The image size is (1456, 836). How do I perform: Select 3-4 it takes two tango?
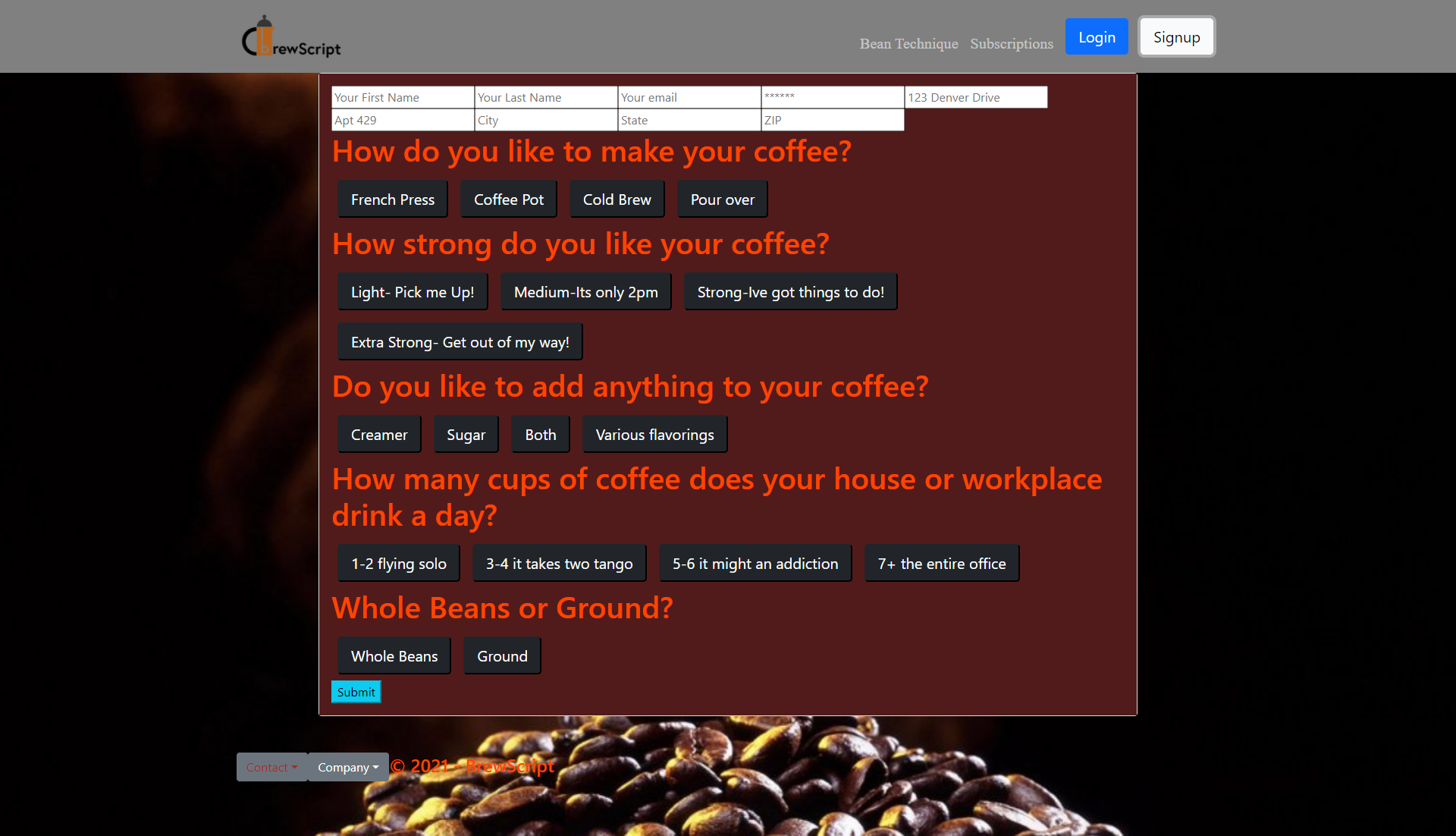[559, 564]
